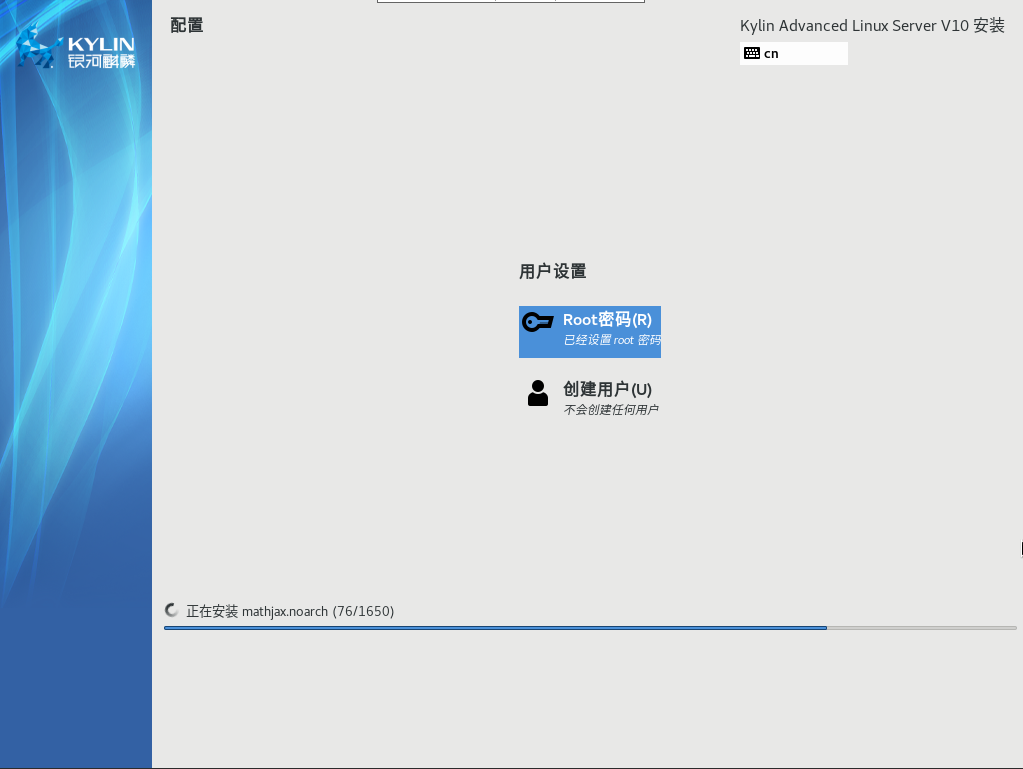Click the blue decorative sidebar banner
Screen dimensions: 1023x769
coord(76,400)
